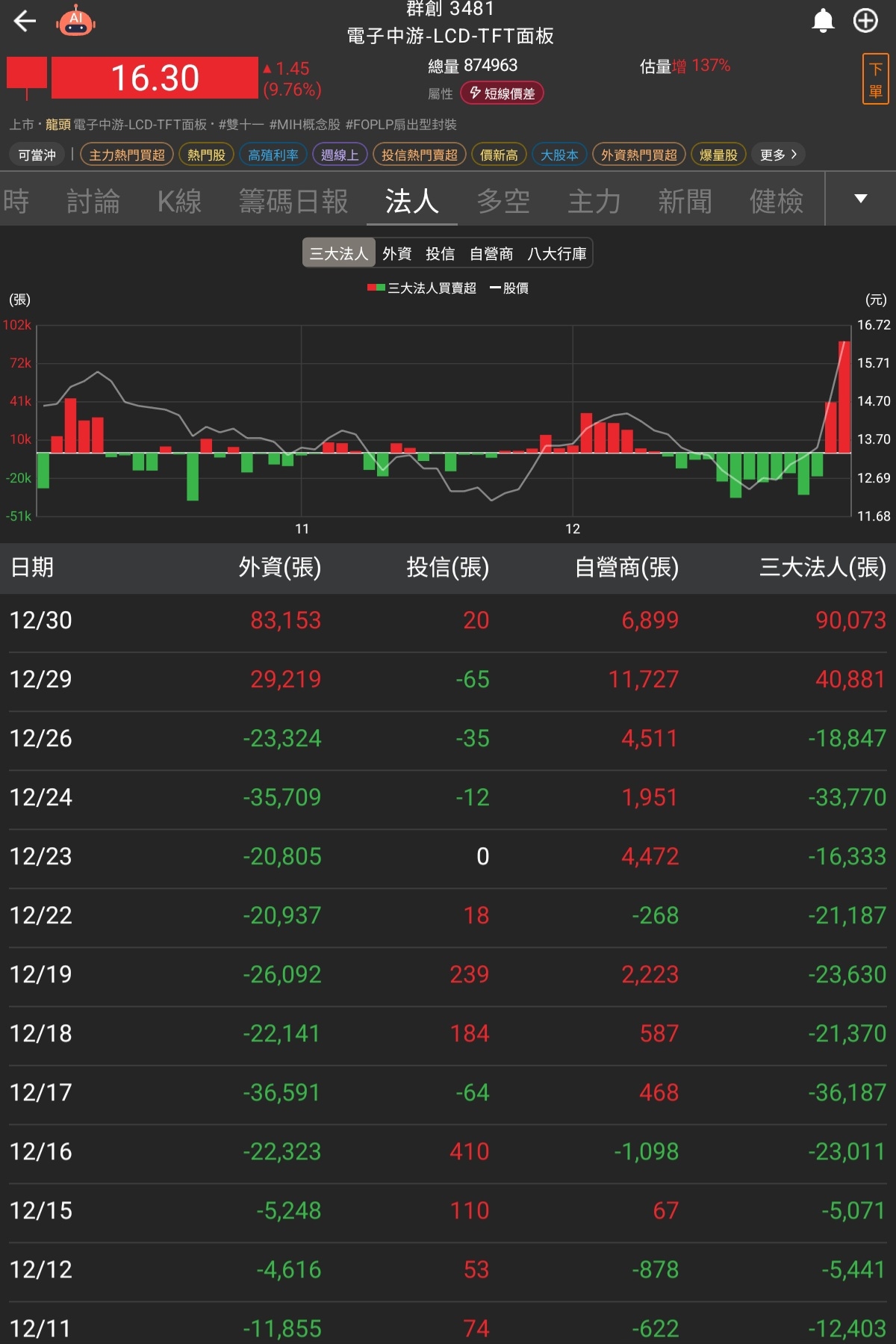Tap the notification bell icon
This screenshot has height=1344, width=896.
click(823, 21)
